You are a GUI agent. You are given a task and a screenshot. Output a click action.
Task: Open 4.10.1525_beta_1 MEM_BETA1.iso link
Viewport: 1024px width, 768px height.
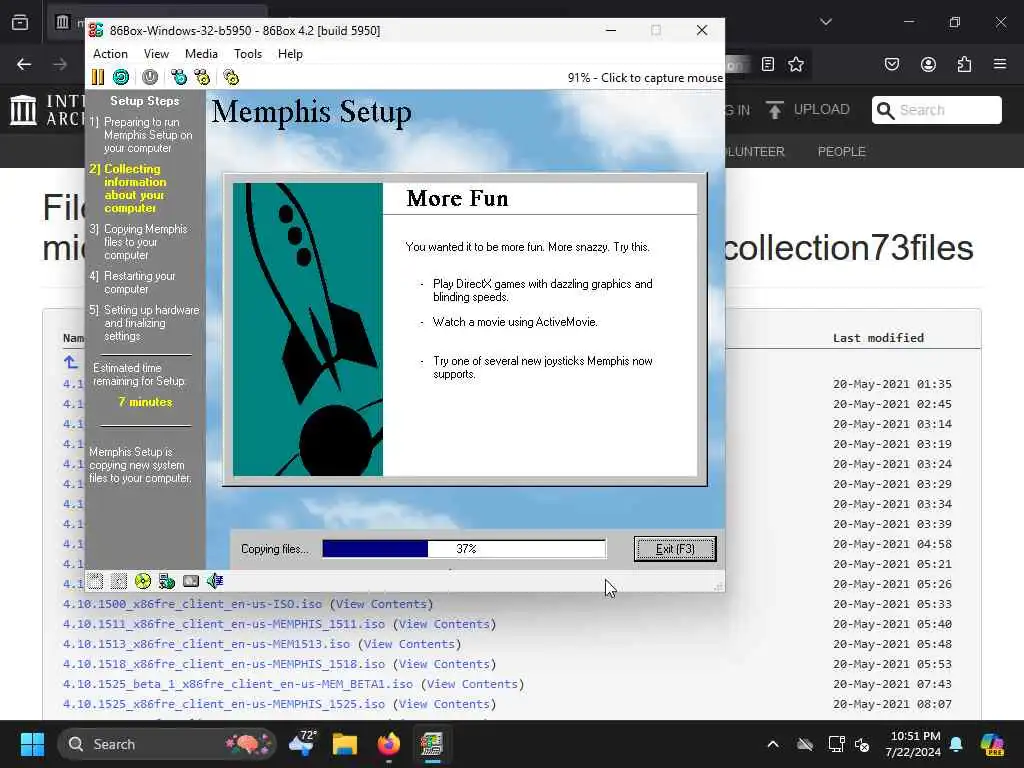238,684
